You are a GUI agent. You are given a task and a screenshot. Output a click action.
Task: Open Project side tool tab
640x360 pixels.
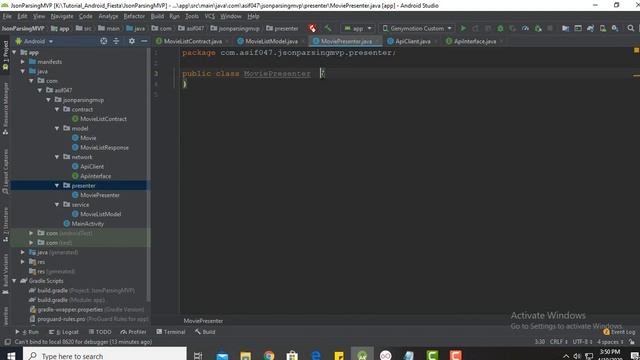click(x=5, y=56)
